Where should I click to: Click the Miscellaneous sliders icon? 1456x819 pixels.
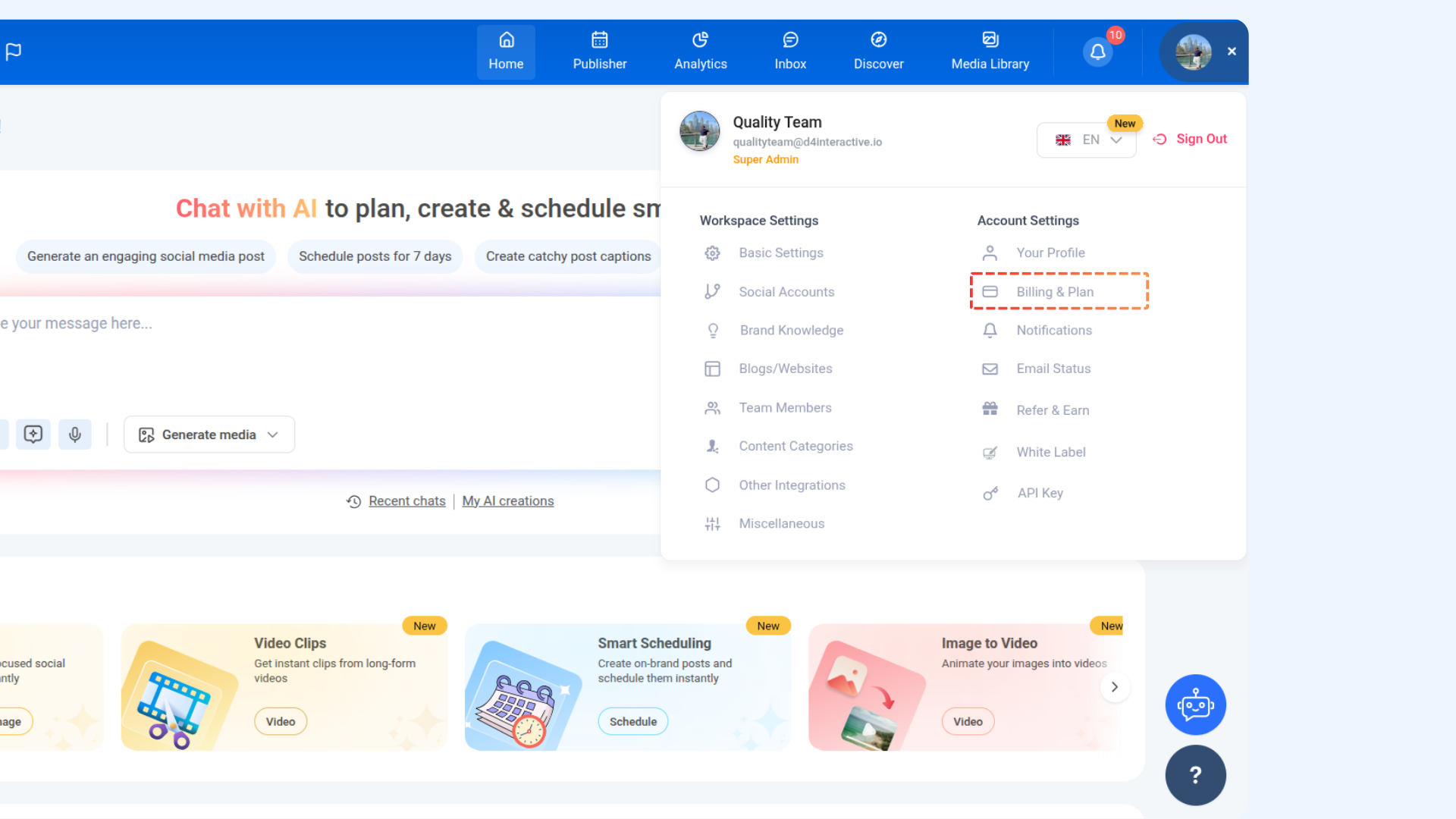coord(712,524)
